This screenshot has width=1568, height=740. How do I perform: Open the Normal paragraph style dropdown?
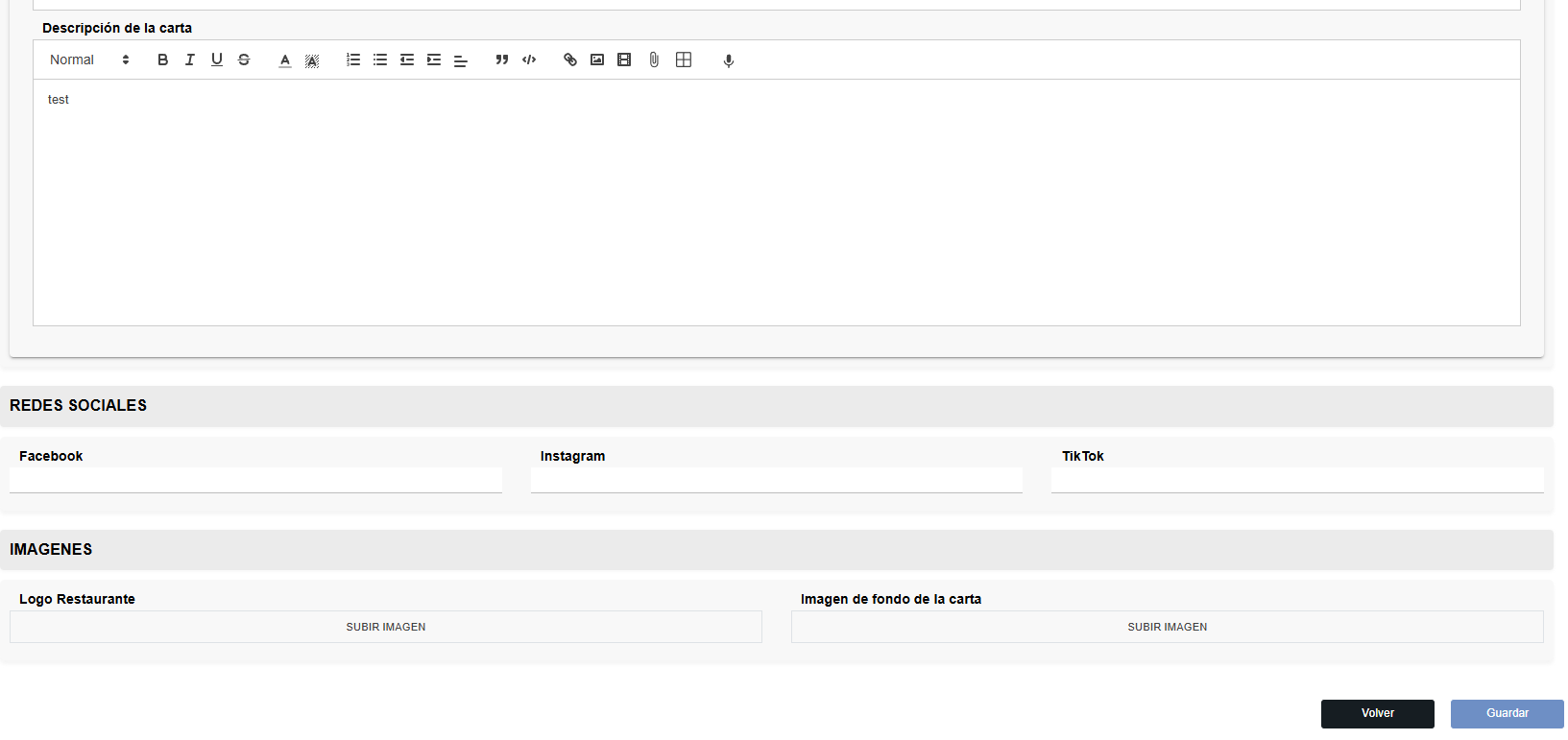click(89, 60)
